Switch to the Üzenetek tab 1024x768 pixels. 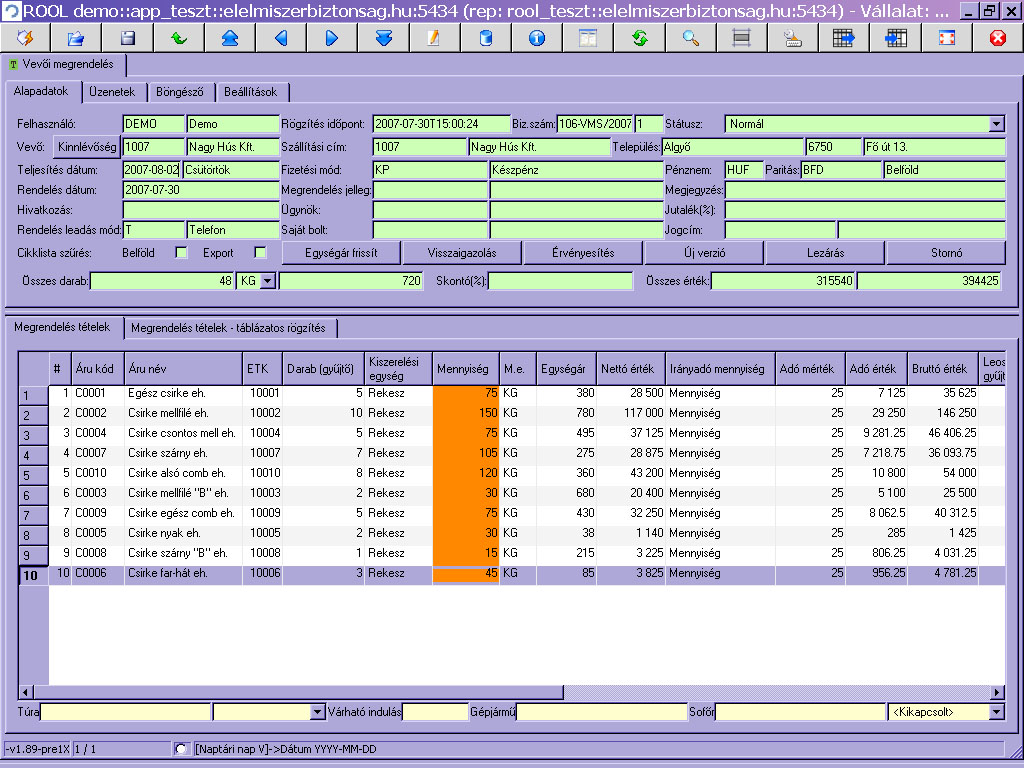point(112,92)
